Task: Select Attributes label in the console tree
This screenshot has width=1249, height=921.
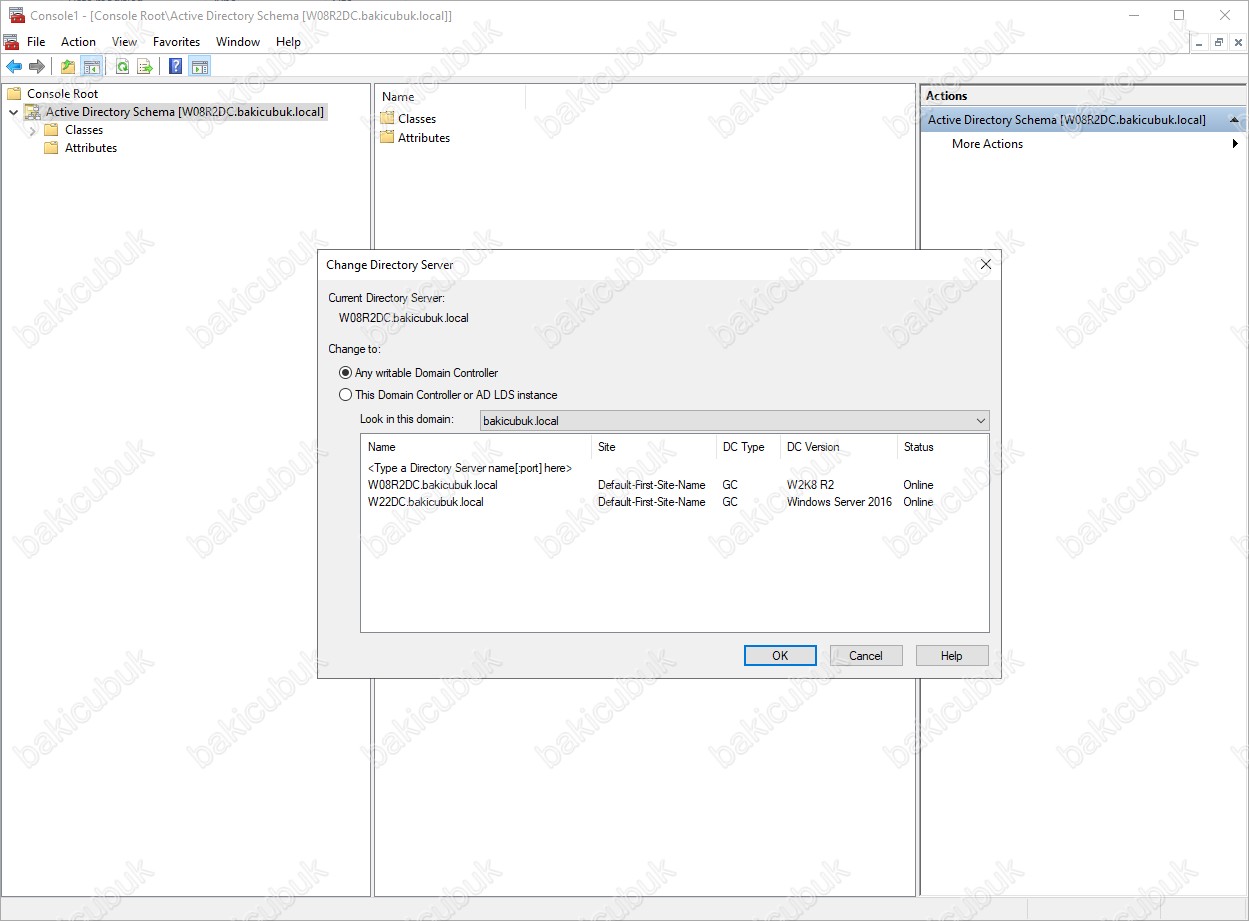Action: (91, 148)
